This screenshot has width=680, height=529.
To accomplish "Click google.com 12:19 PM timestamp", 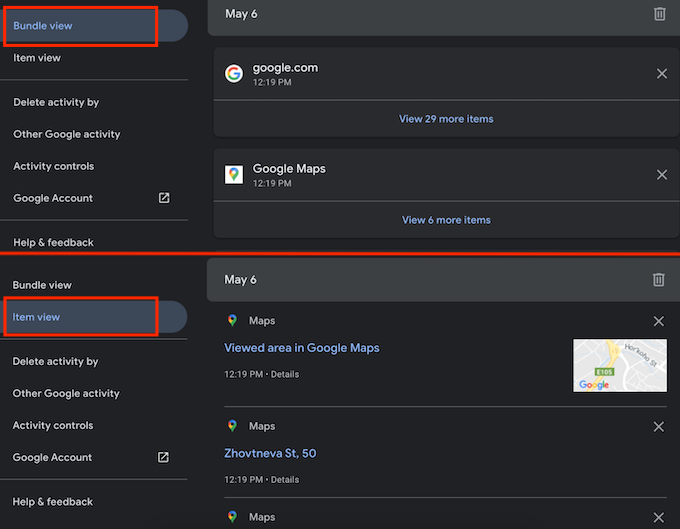I will [272, 82].
